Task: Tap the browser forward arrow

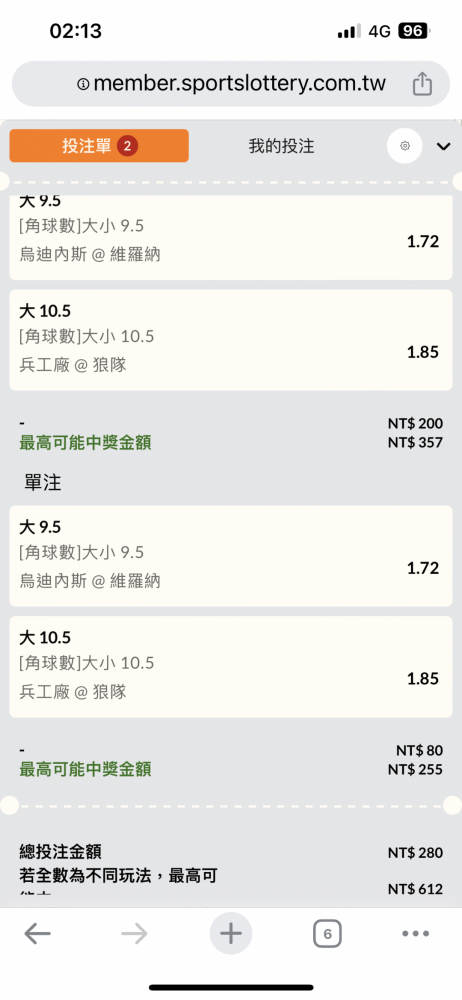Action: 134,934
